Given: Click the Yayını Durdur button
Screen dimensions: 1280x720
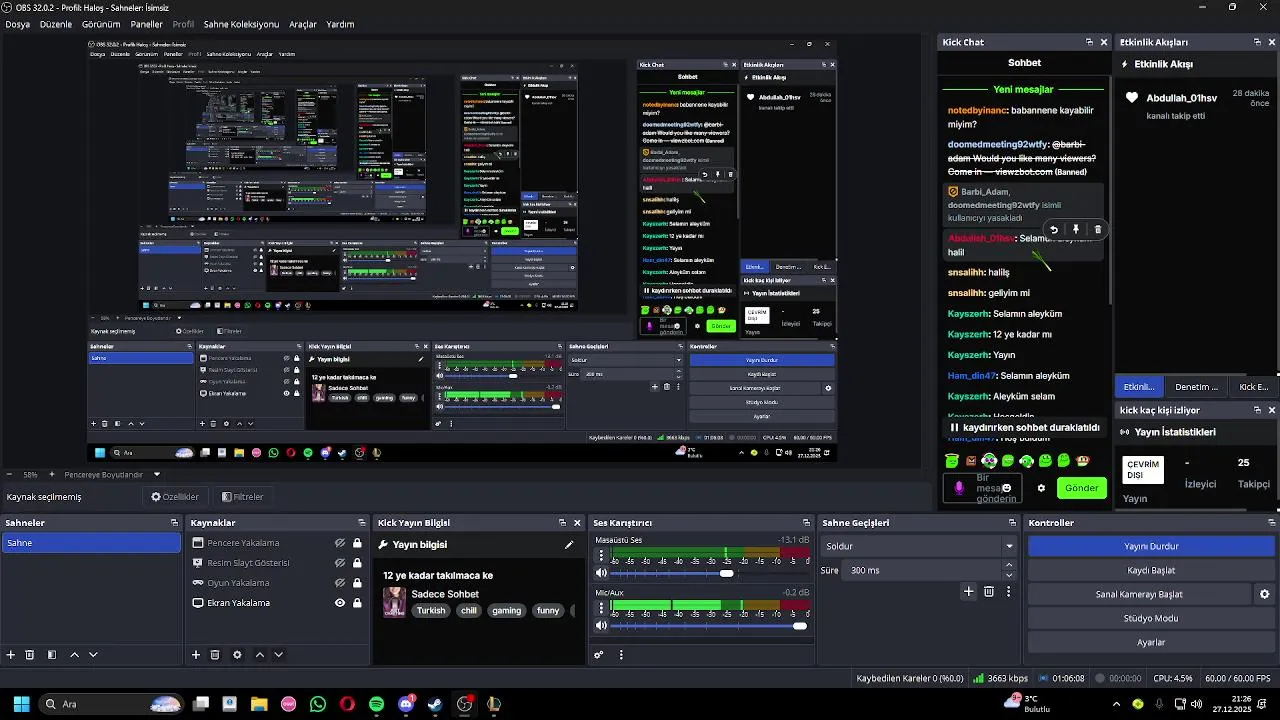Looking at the screenshot, I should [1151, 546].
